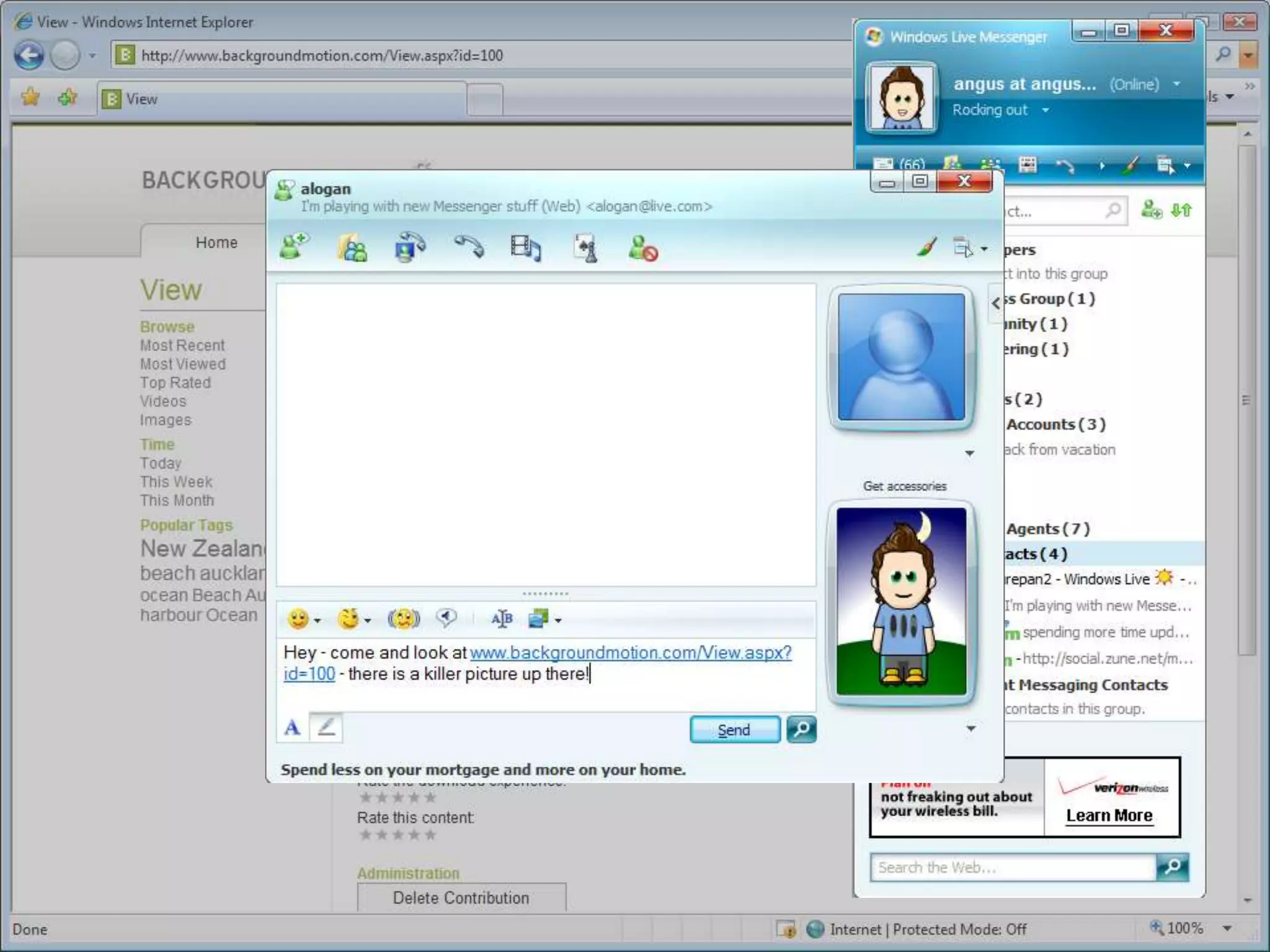This screenshot has width=1270, height=952.
Task: Open the Rocking out personal message dropdown
Action: 1045,110
